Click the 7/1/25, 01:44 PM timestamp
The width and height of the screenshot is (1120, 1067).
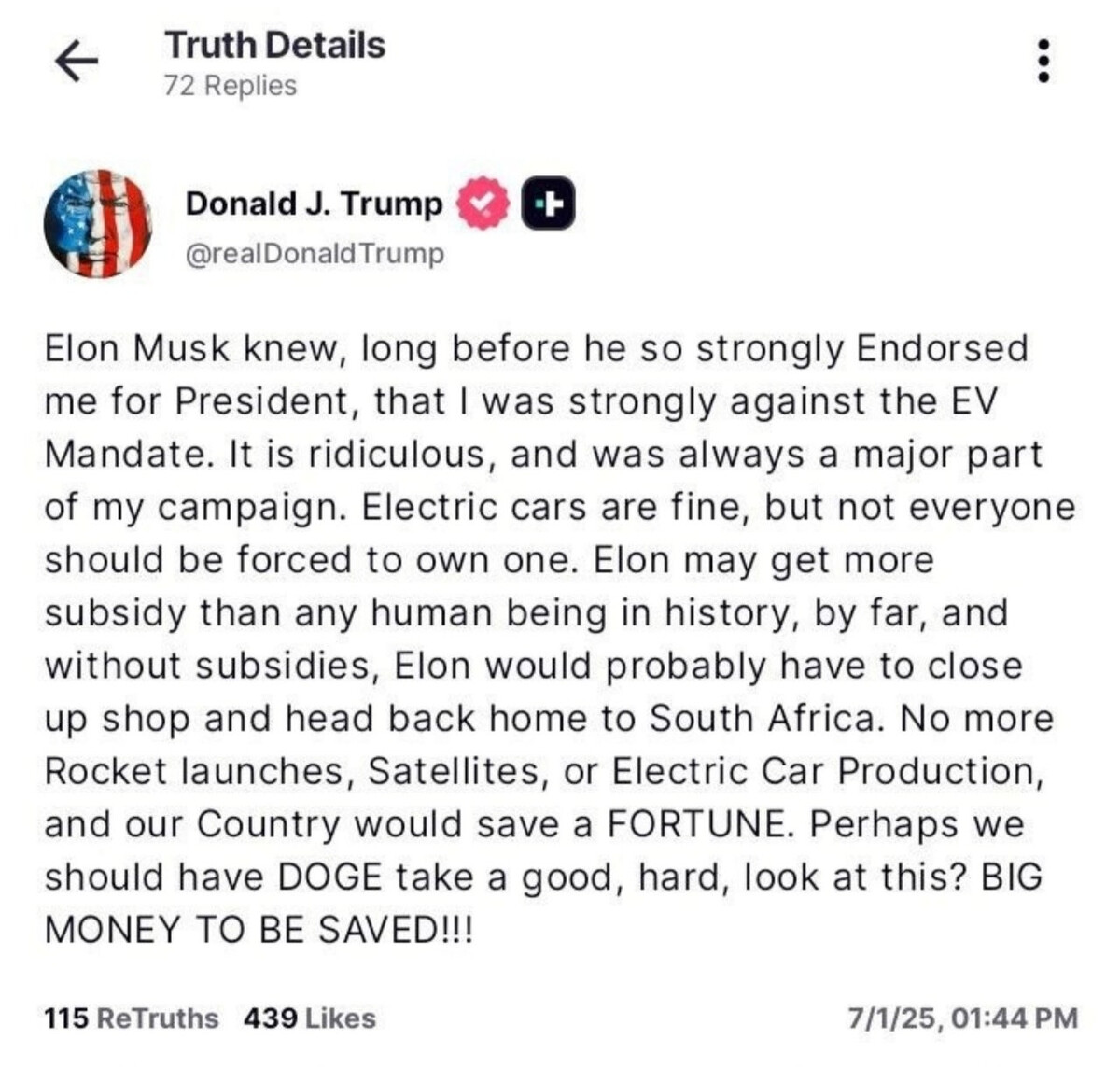tap(962, 1018)
